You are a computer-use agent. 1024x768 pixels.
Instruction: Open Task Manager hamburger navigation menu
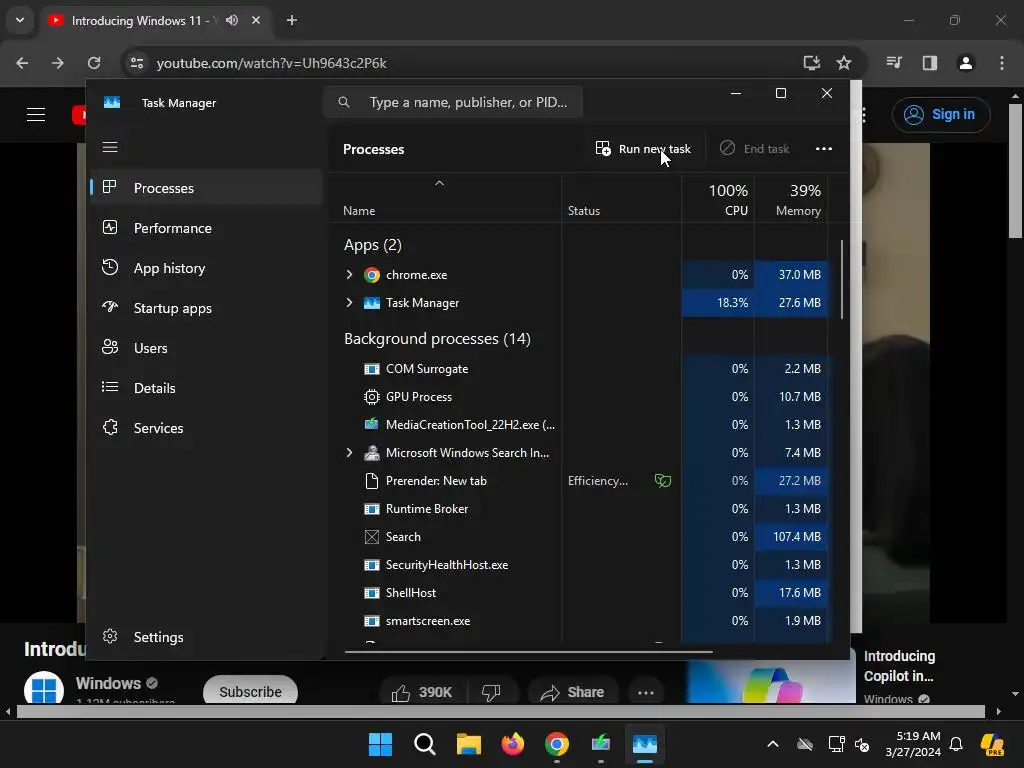110,147
